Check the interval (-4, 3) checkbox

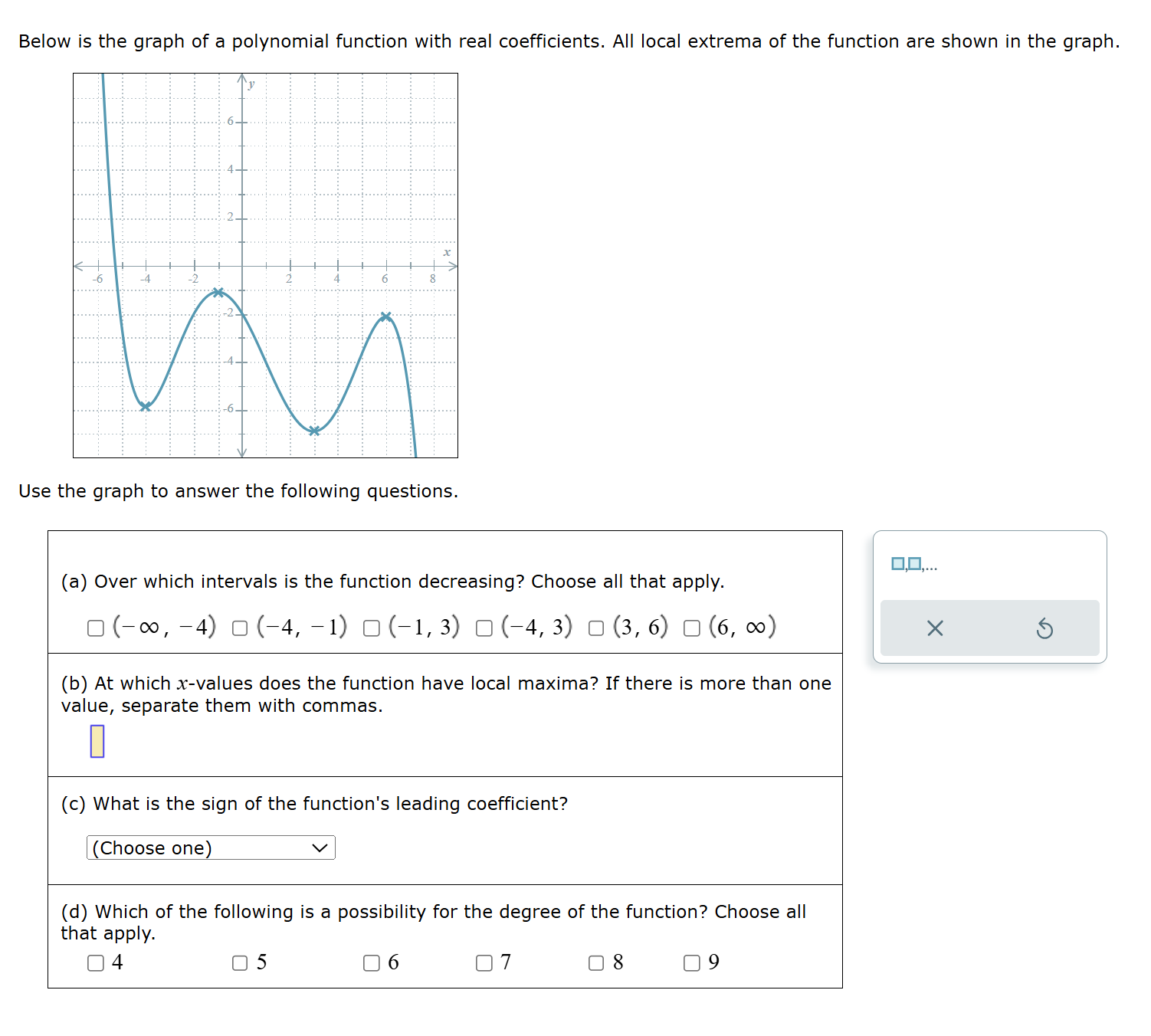click(x=485, y=628)
